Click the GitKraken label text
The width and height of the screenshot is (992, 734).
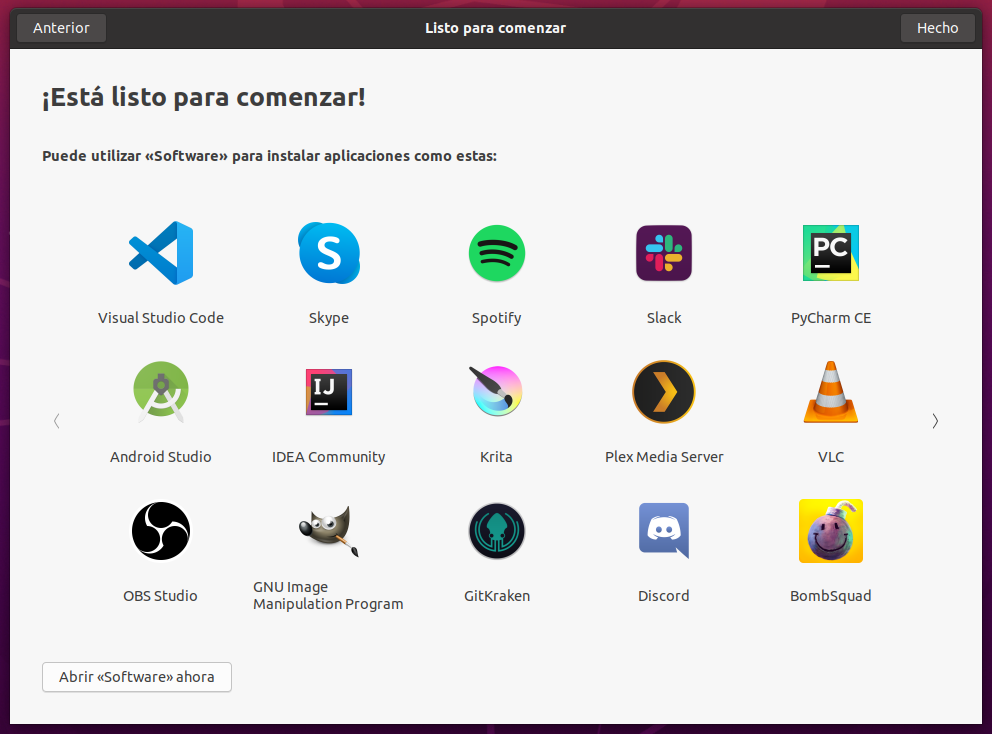(497, 596)
